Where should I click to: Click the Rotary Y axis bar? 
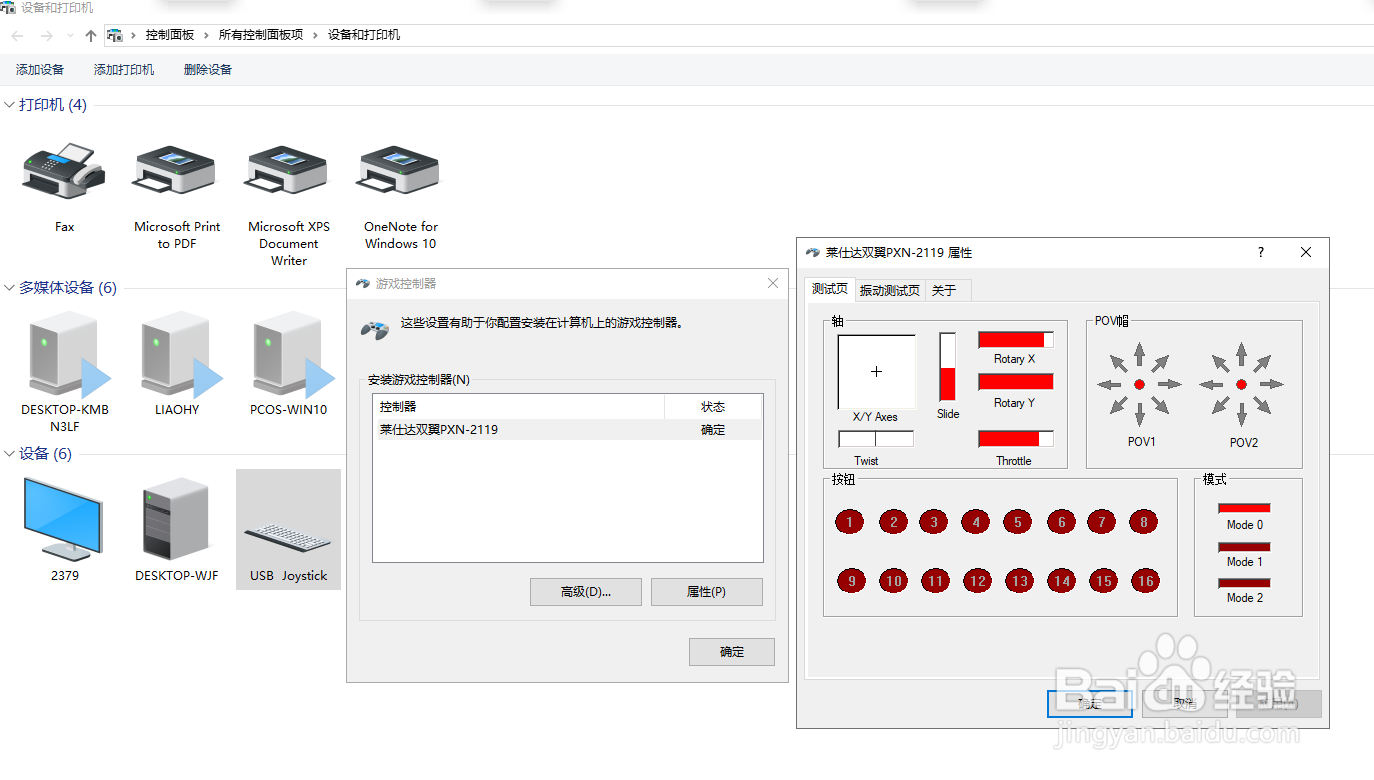click(x=1016, y=382)
